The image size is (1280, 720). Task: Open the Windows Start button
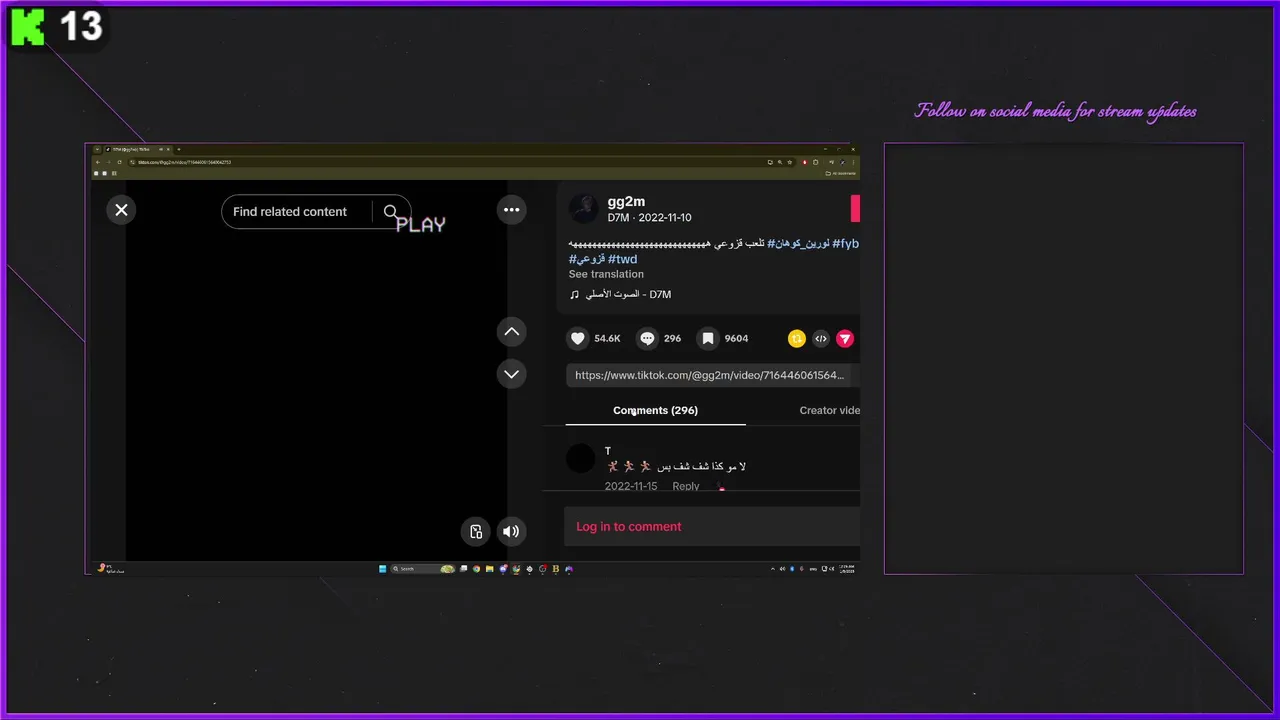(x=382, y=569)
